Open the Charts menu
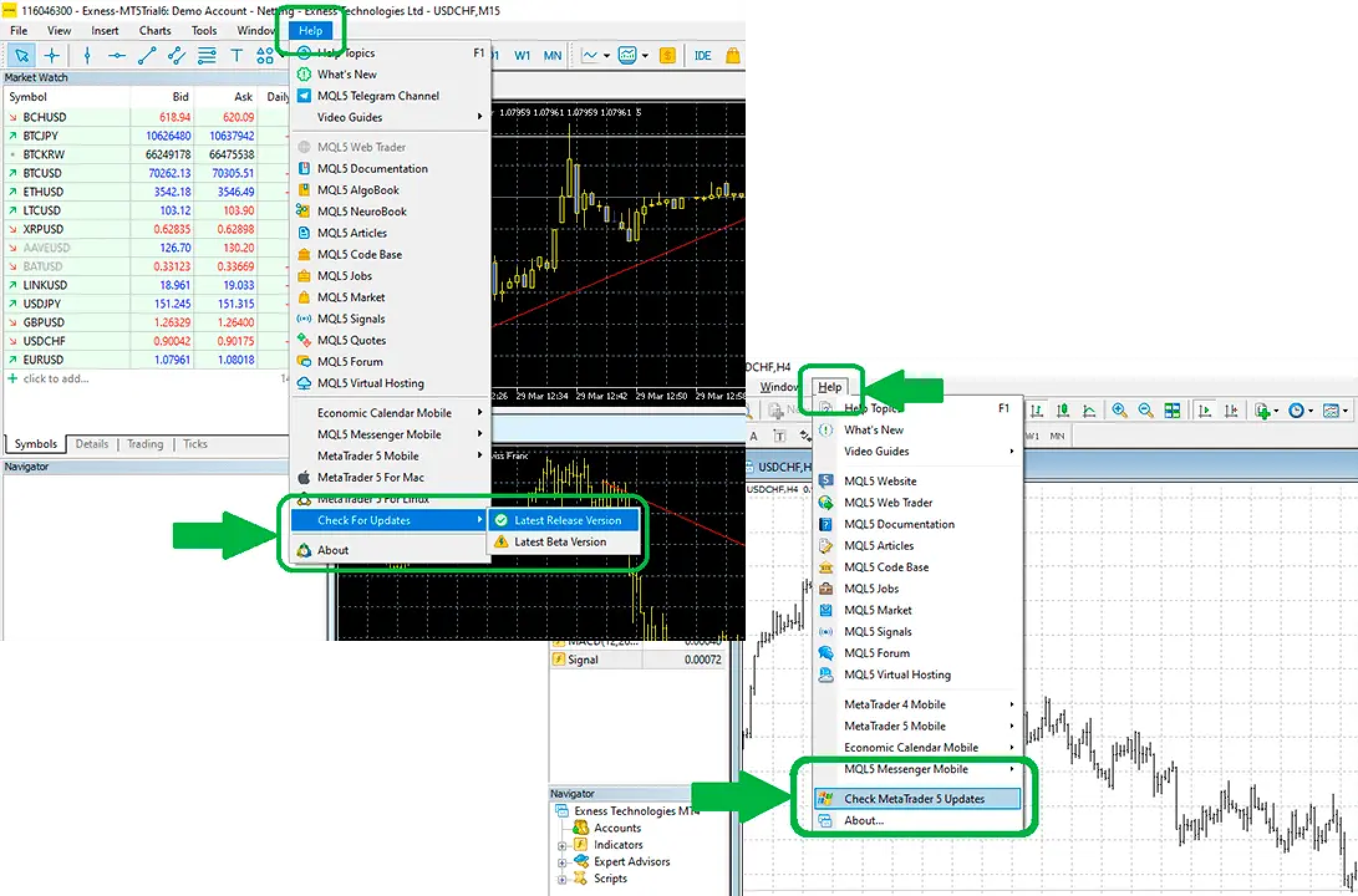 (154, 30)
